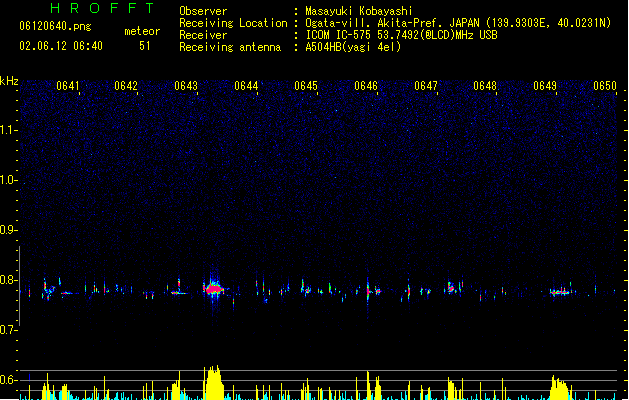The width and height of the screenshot is (629, 400).
Task: Click the 0.6 kHz axis label
Action: tap(8, 380)
